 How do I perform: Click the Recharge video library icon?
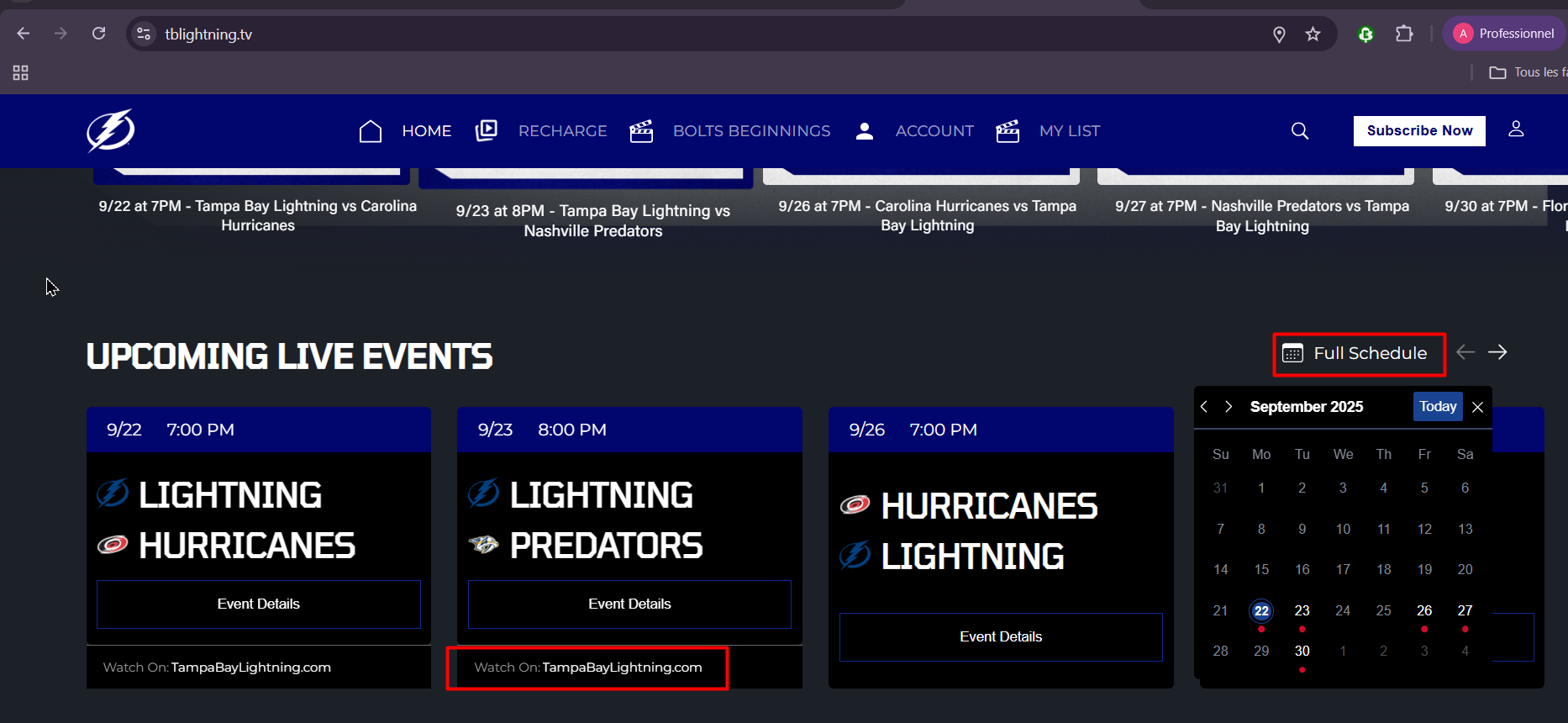(487, 130)
